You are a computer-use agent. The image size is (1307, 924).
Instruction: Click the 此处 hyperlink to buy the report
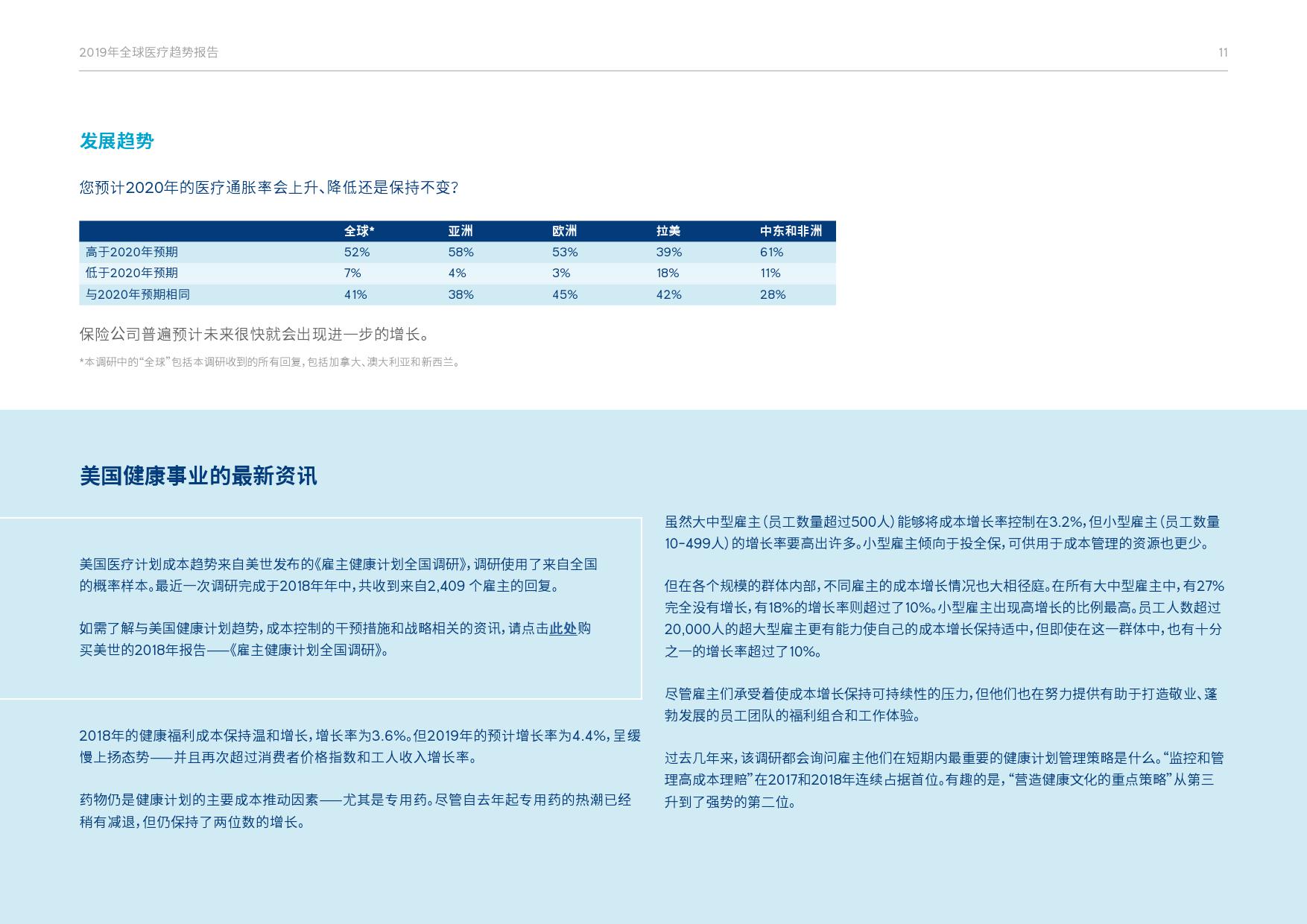click(x=563, y=628)
